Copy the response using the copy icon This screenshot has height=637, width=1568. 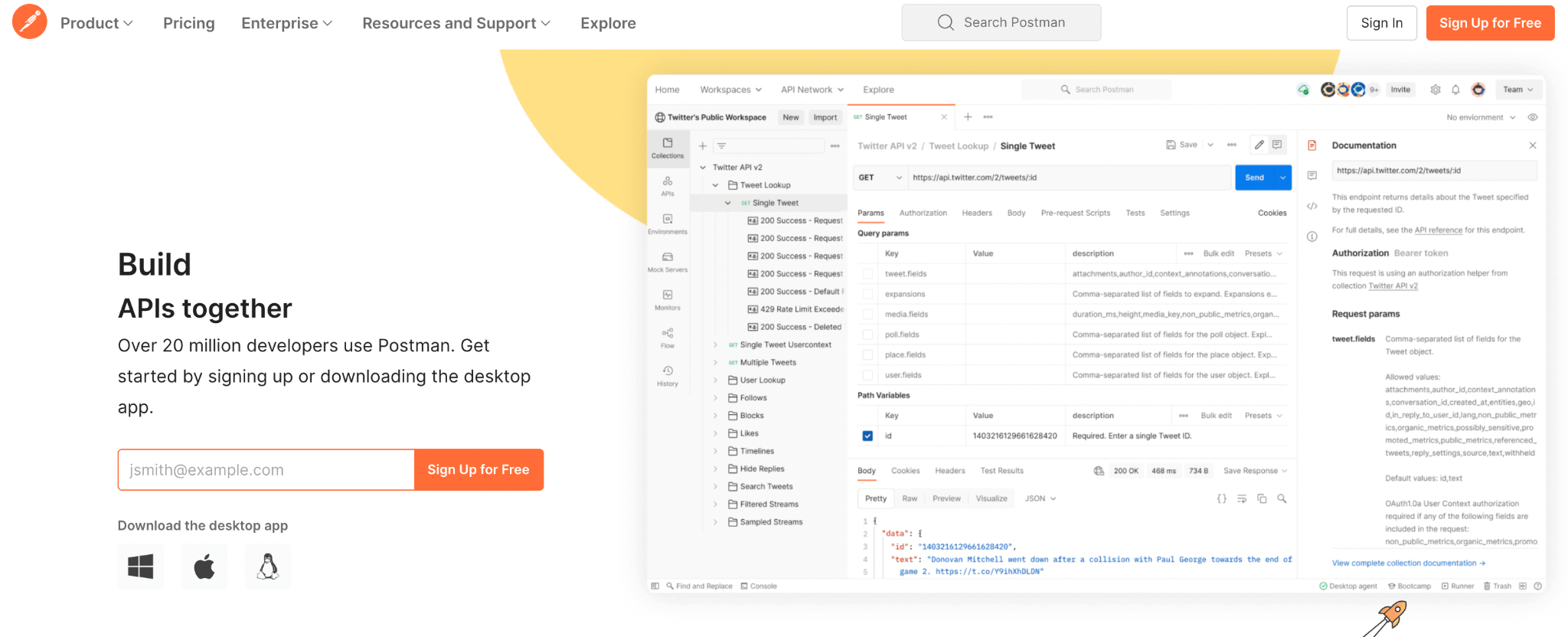tap(1262, 498)
